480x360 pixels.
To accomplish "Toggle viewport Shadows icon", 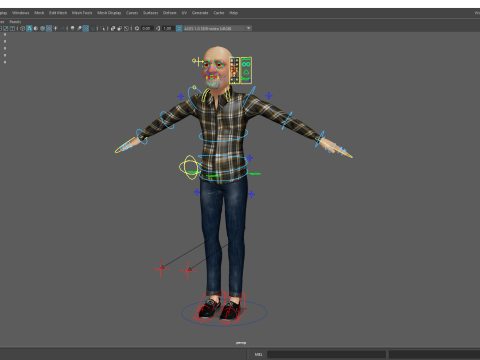I will coord(62,28).
